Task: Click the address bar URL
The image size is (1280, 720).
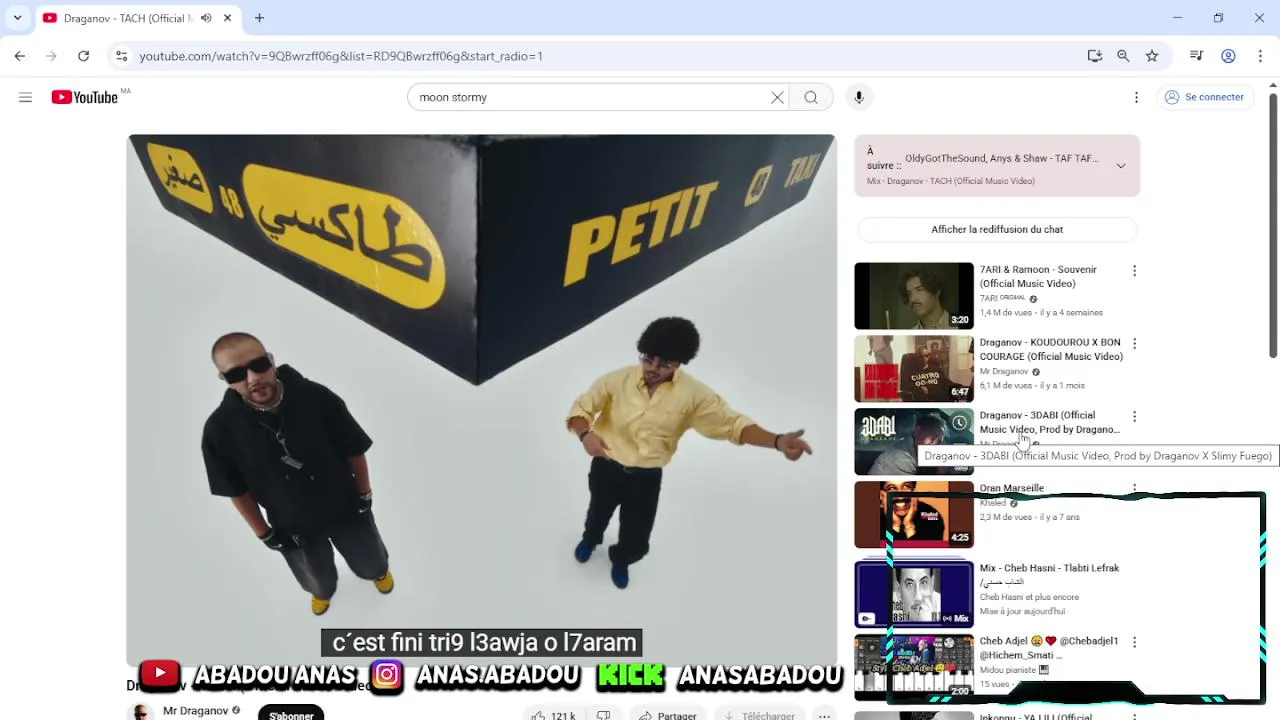Action: pyautogui.click(x=341, y=56)
